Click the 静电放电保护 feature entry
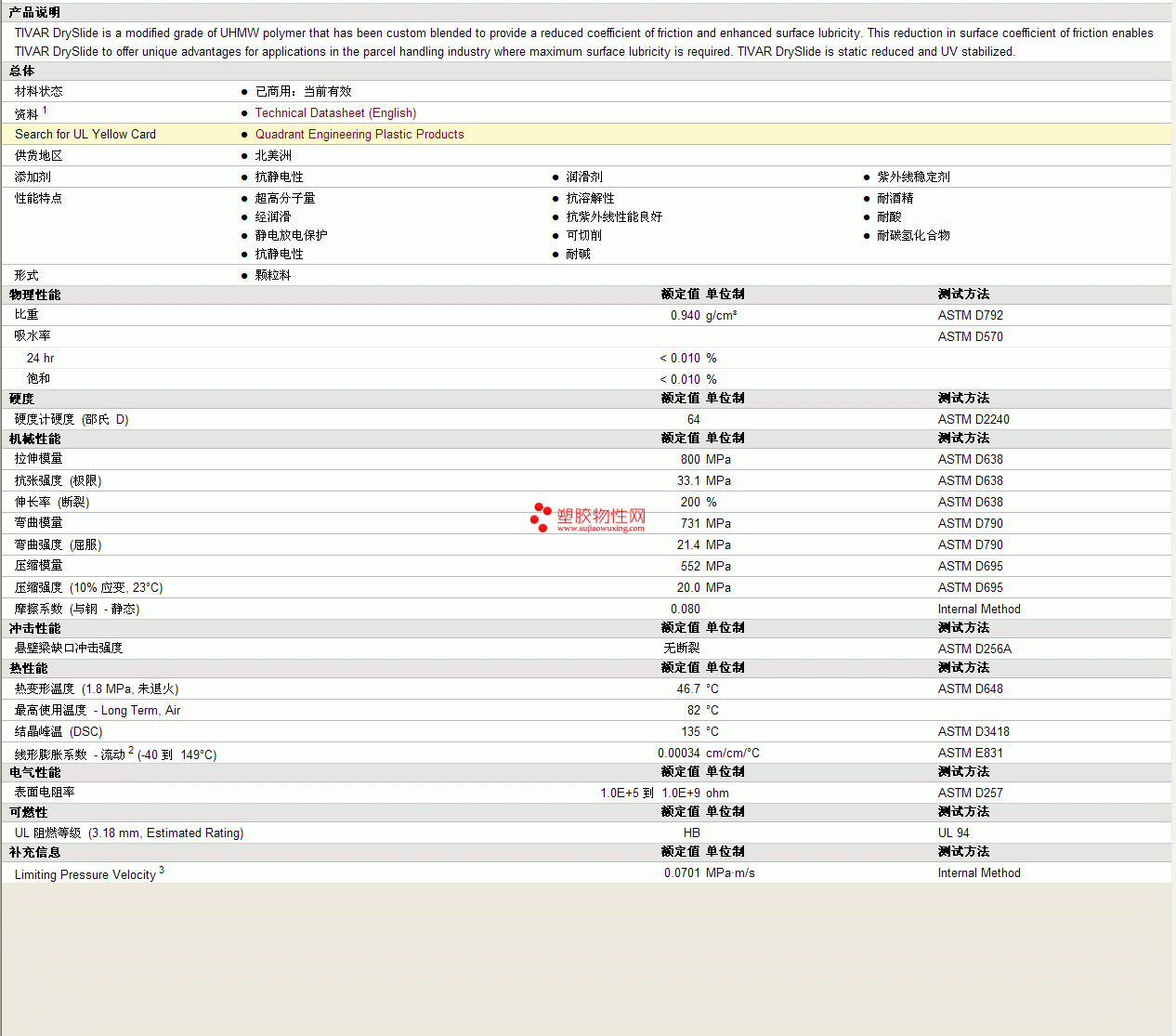Viewport: 1176px width, 1036px height. [292, 235]
